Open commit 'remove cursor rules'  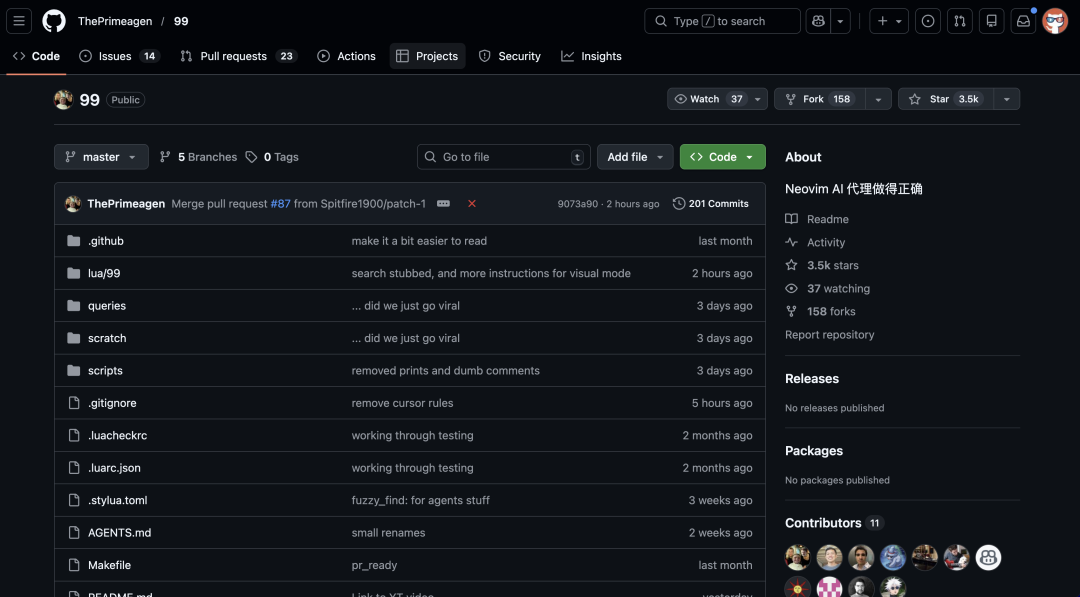402,403
